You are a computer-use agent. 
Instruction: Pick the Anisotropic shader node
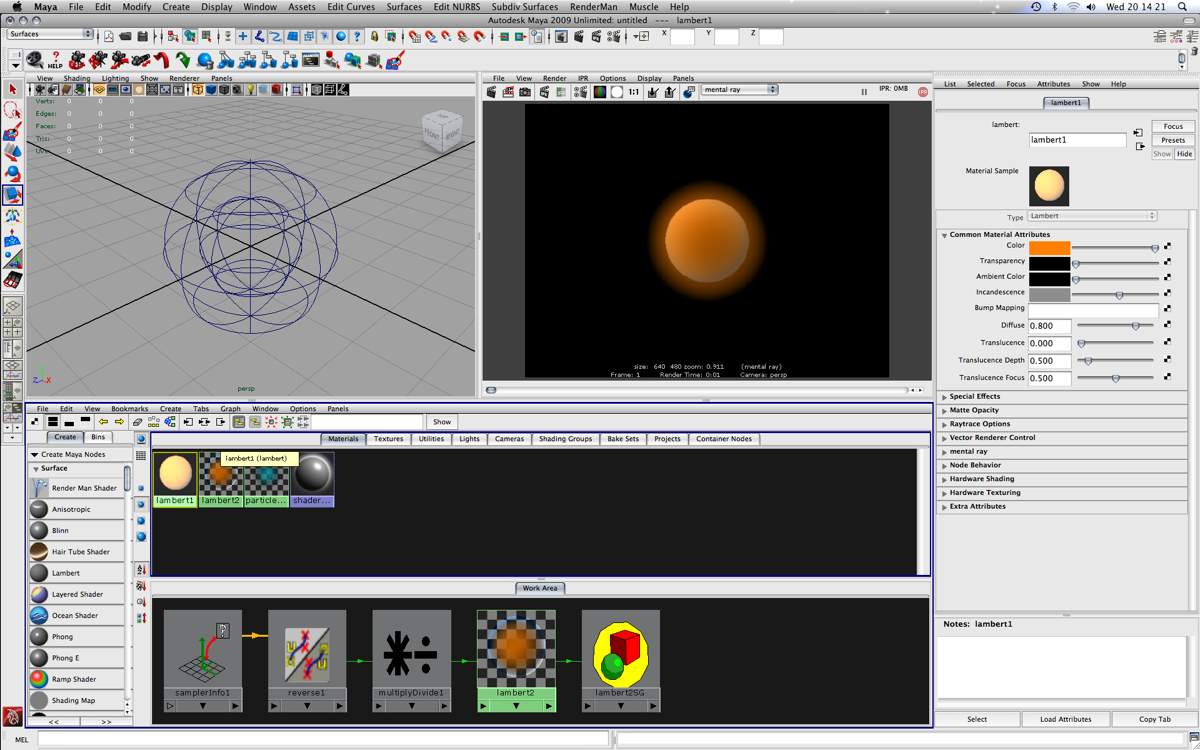[x=39, y=509]
